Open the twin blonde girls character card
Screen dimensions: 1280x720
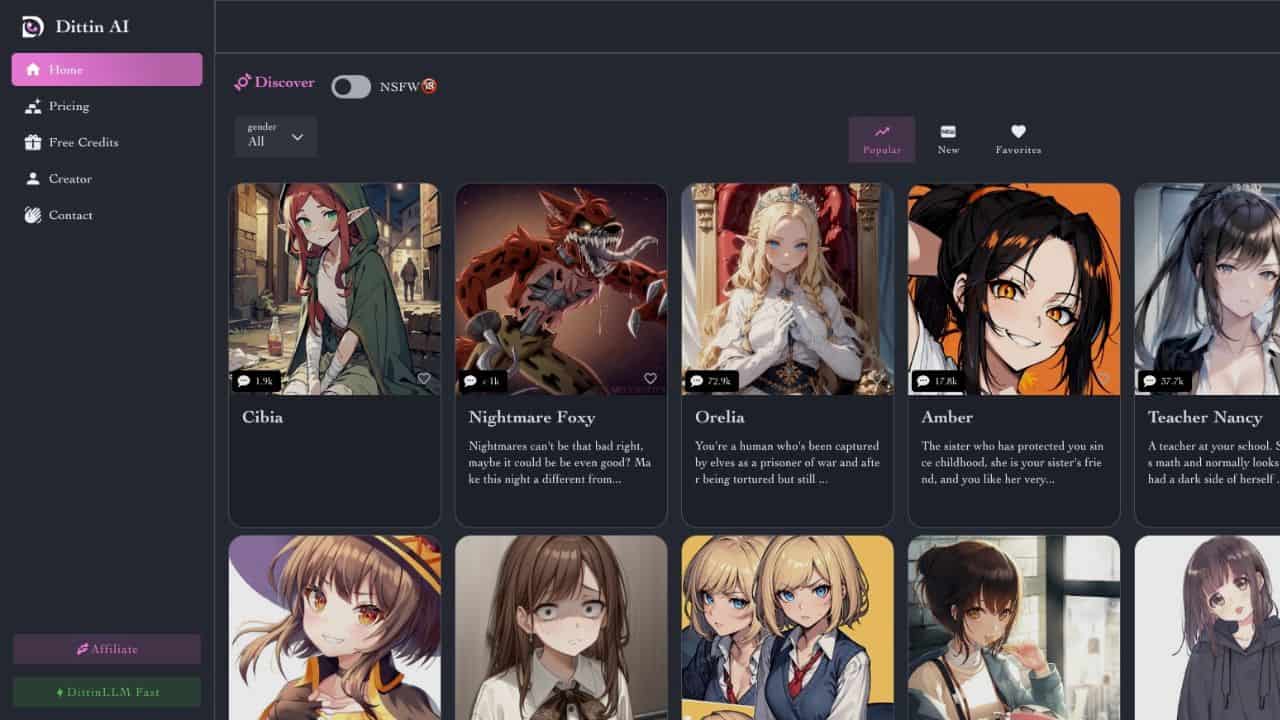[x=787, y=628]
